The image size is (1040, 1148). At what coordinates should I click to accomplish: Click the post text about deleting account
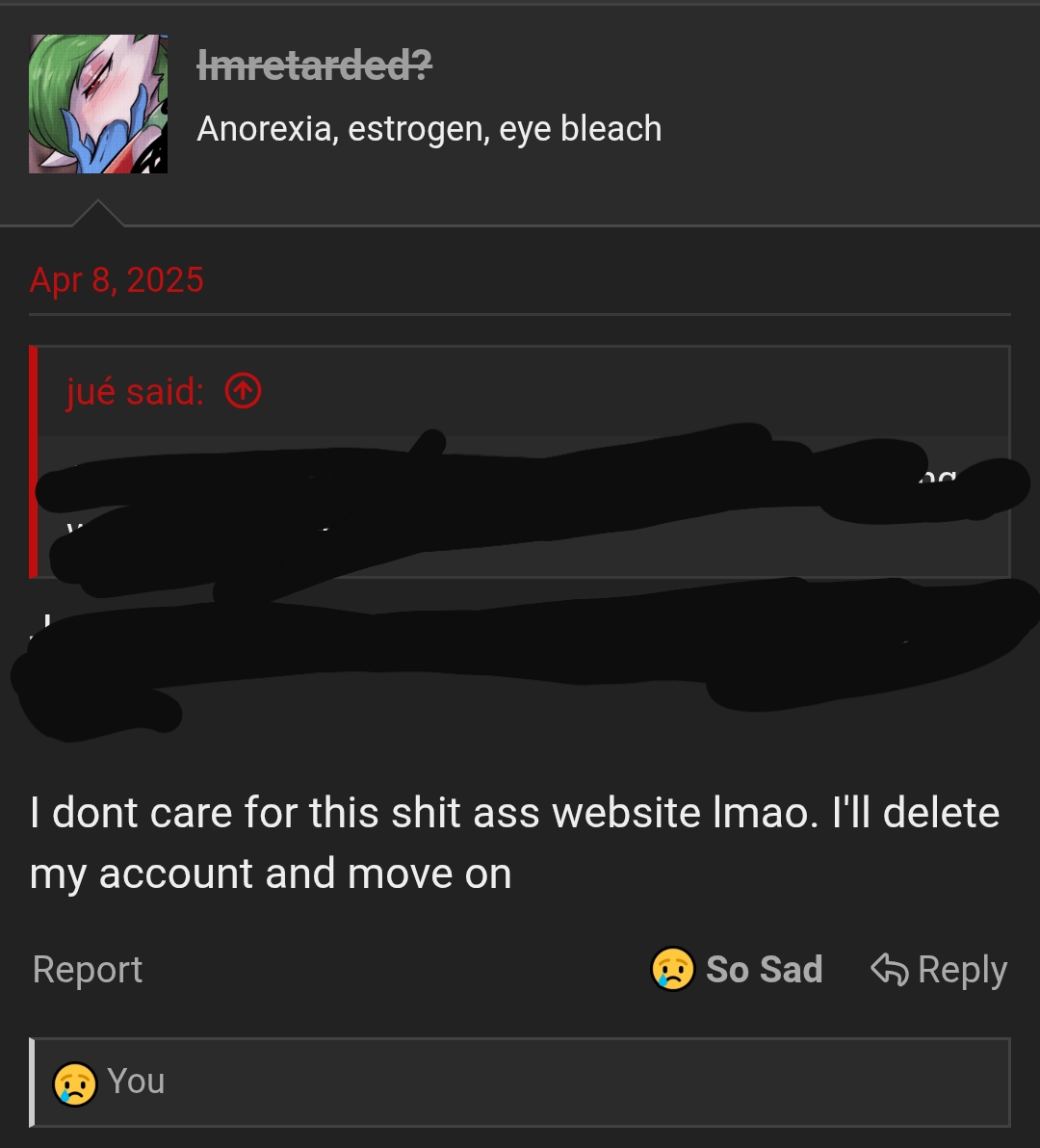tap(514, 843)
